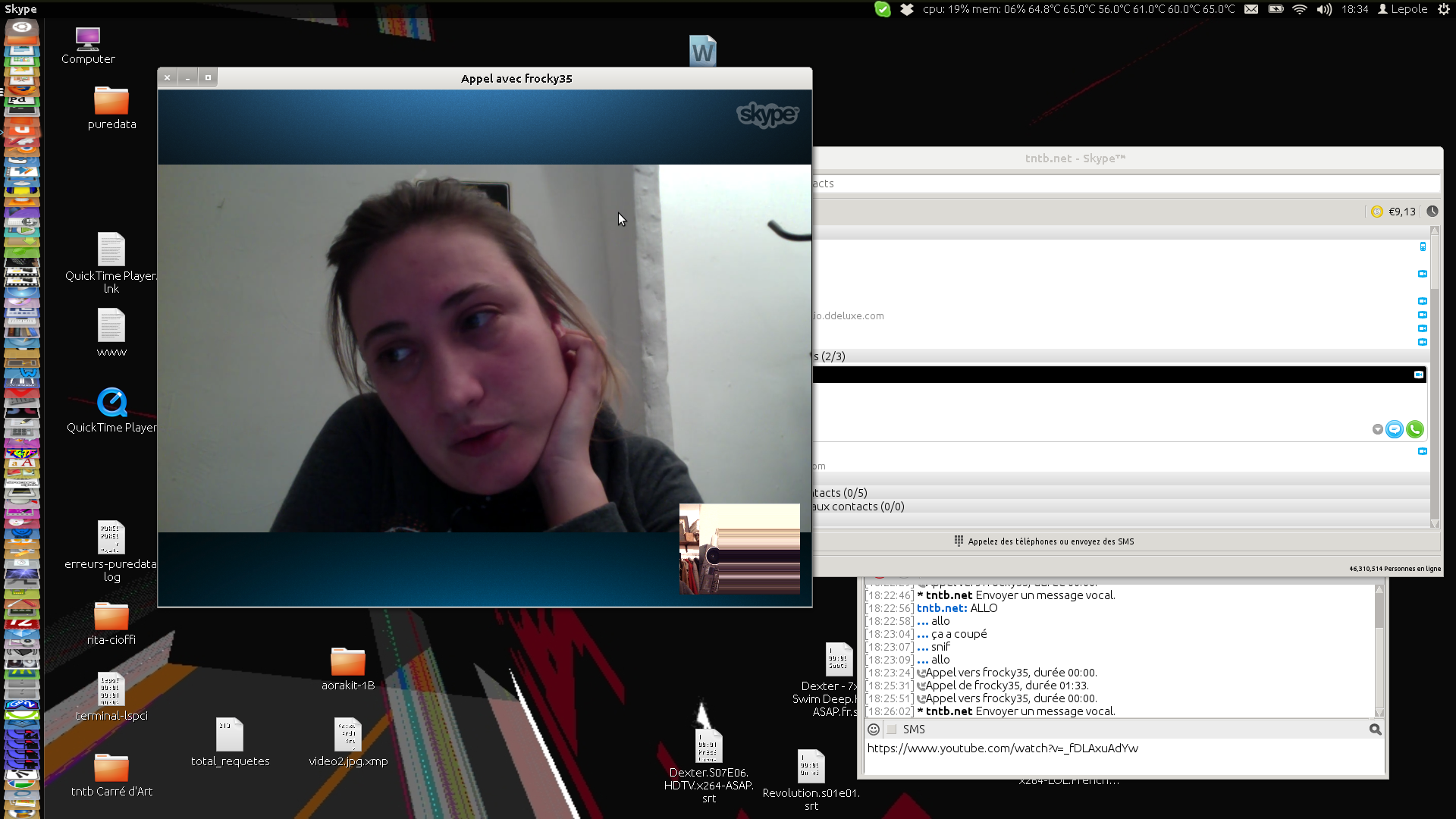
Task: Click the blue chat bubble button
Action: 1394,429
